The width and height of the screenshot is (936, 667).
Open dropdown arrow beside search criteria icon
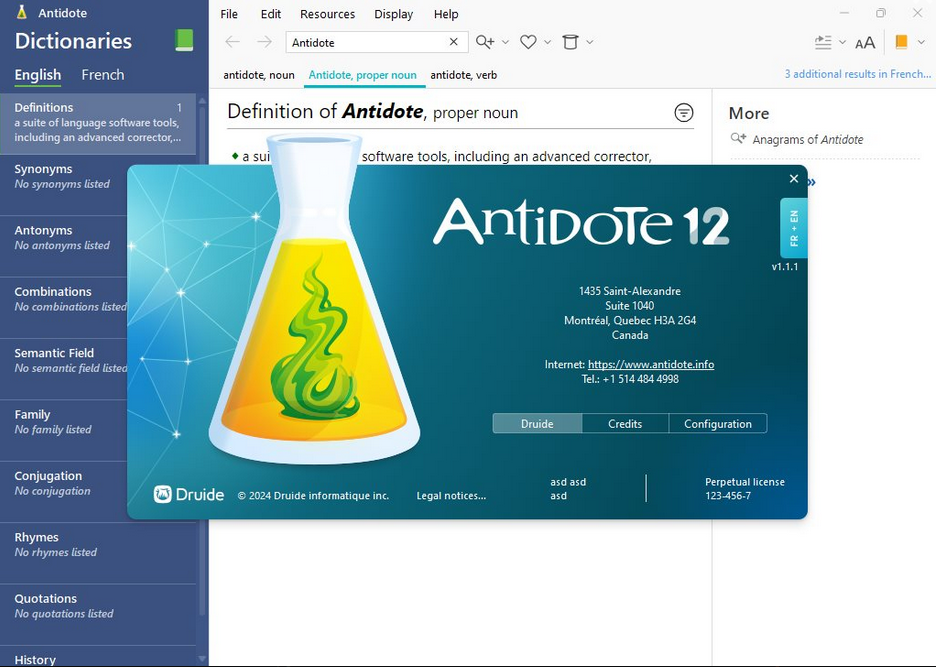point(505,42)
